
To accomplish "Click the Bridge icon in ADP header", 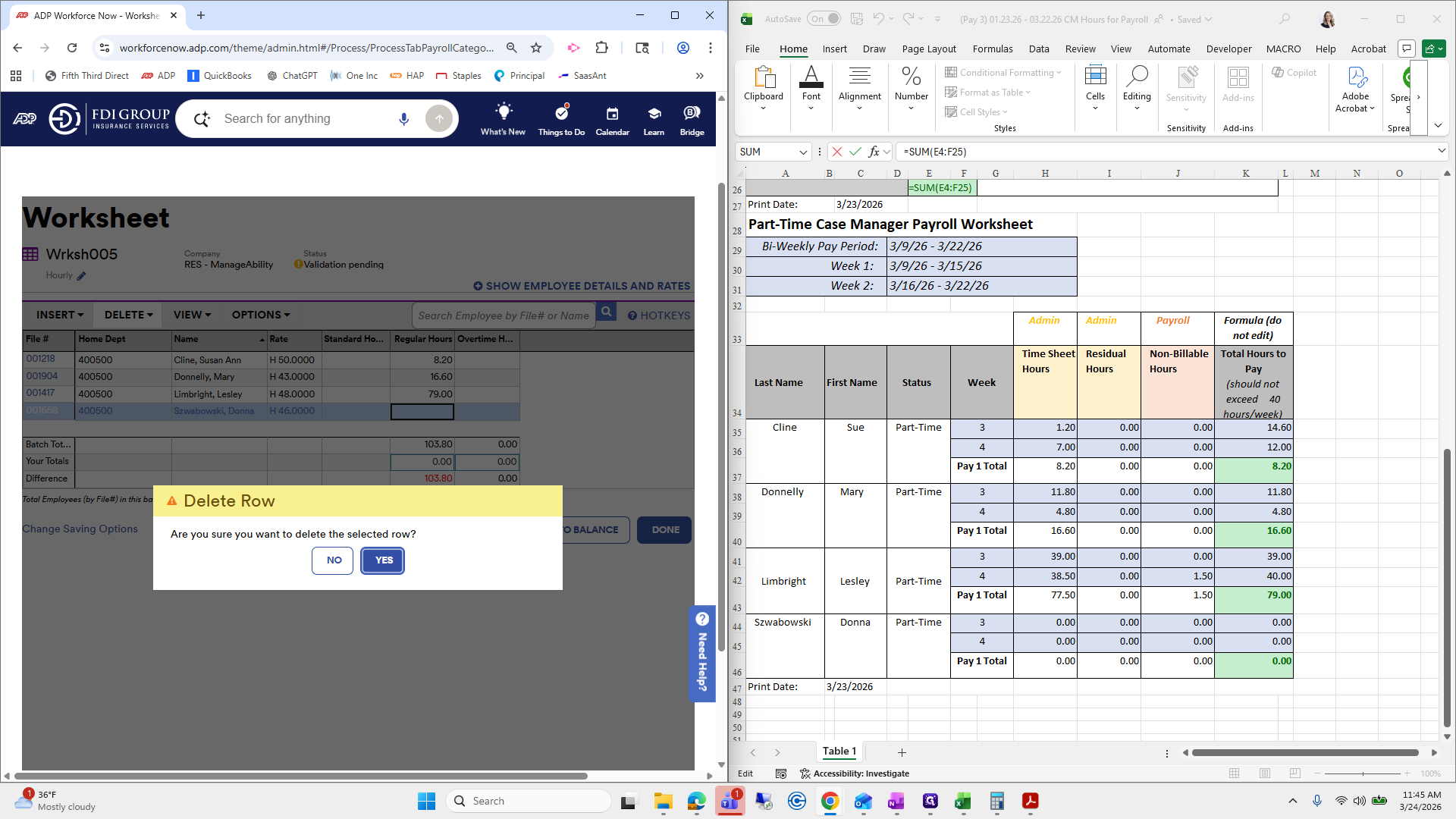I will coord(692,113).
